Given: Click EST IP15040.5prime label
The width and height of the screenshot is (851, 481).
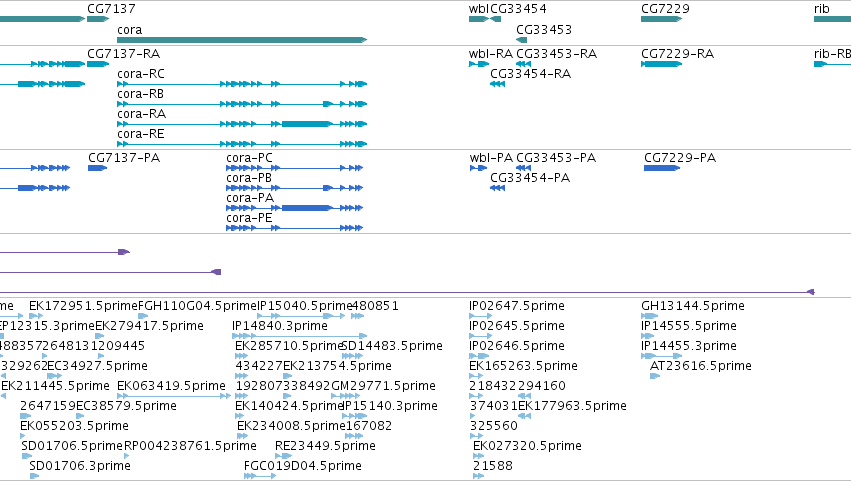Looking at the screenshot, I should (304, 306).
